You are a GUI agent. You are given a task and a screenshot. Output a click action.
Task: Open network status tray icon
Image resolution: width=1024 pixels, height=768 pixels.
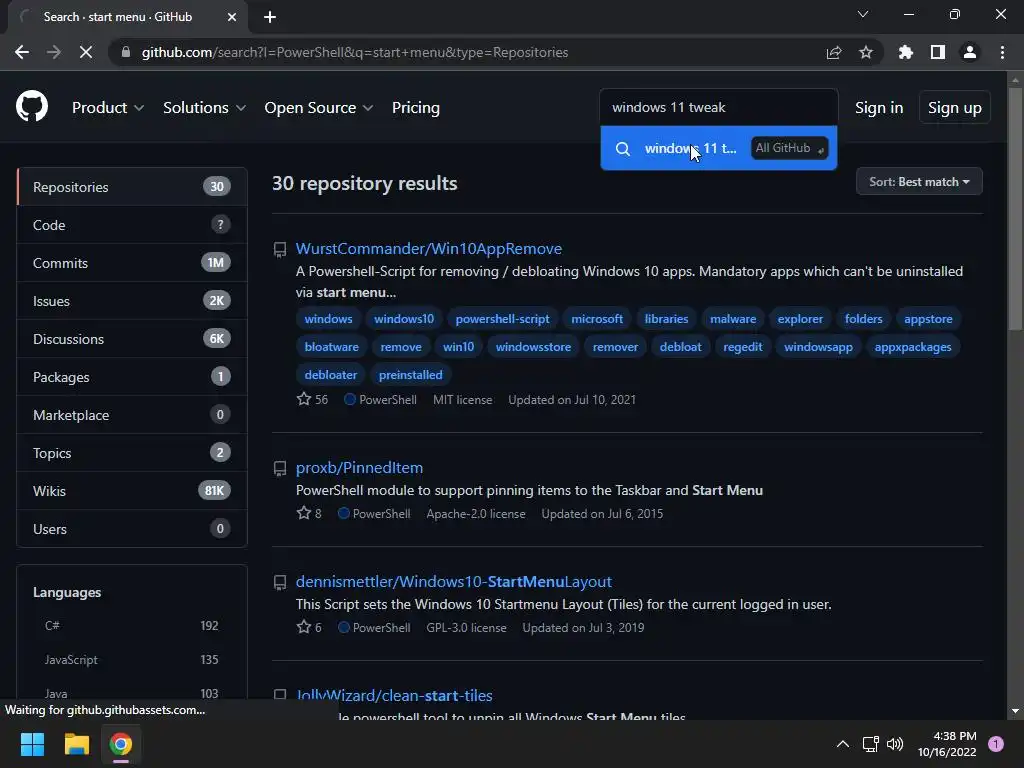(x=871, y=744)
